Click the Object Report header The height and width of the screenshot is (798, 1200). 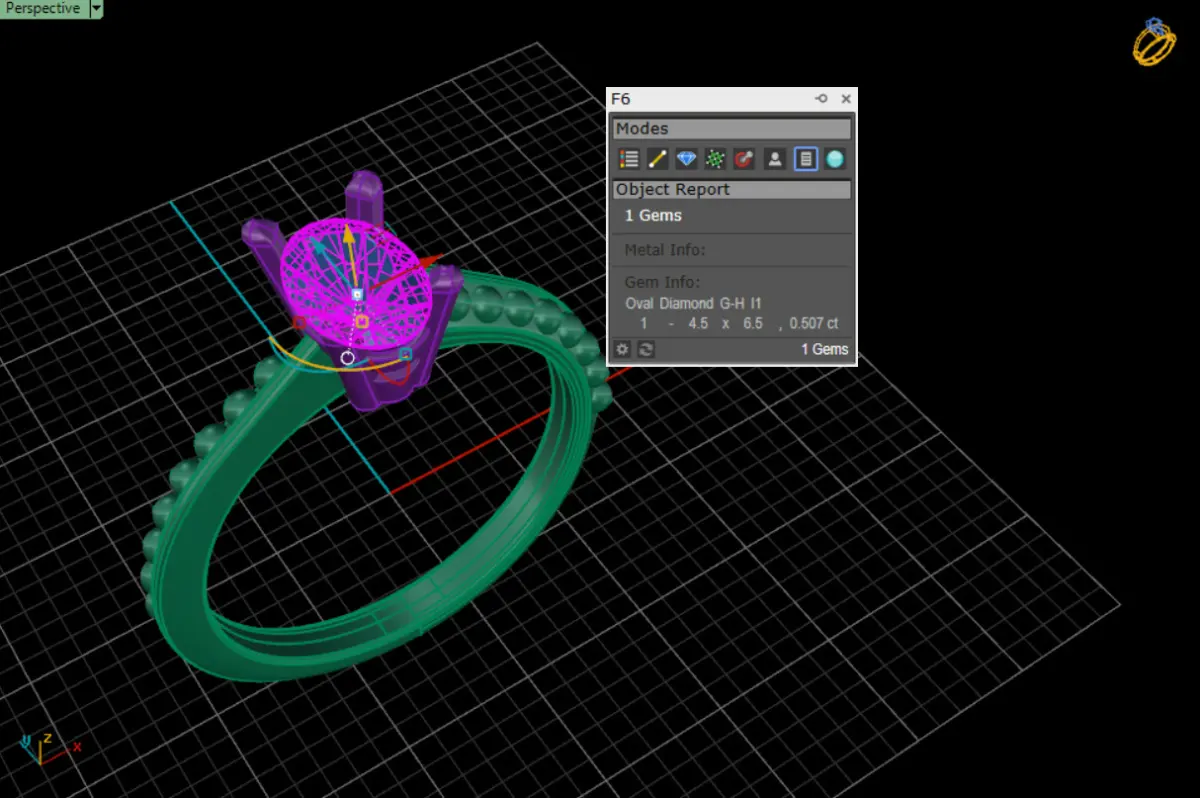[732, 189]
